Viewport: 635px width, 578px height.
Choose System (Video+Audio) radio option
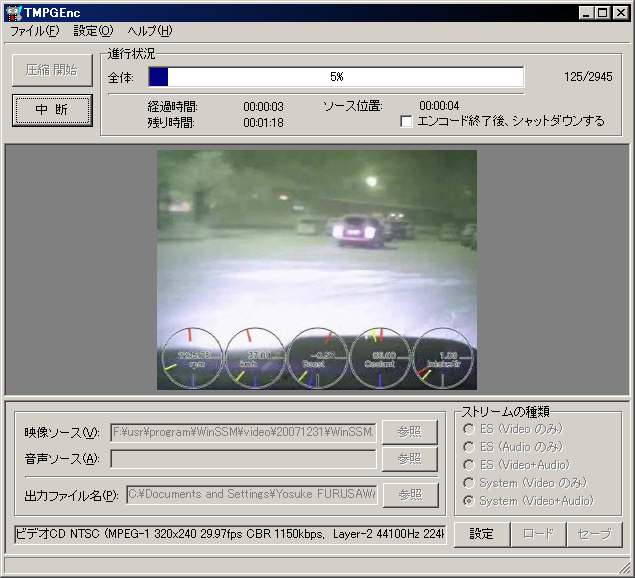(467, 501)
